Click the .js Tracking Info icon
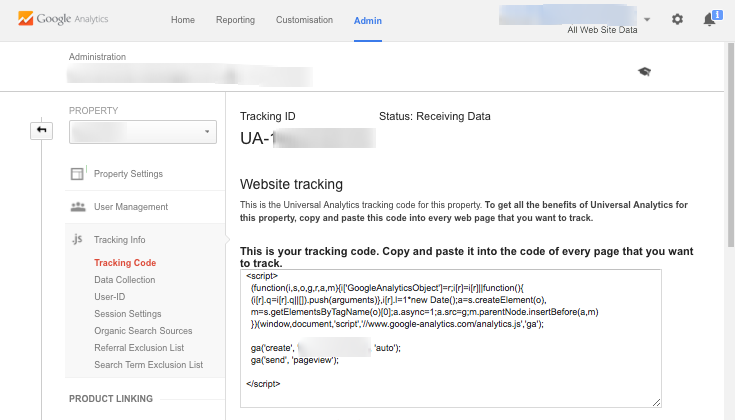 (x=77, y=240)
